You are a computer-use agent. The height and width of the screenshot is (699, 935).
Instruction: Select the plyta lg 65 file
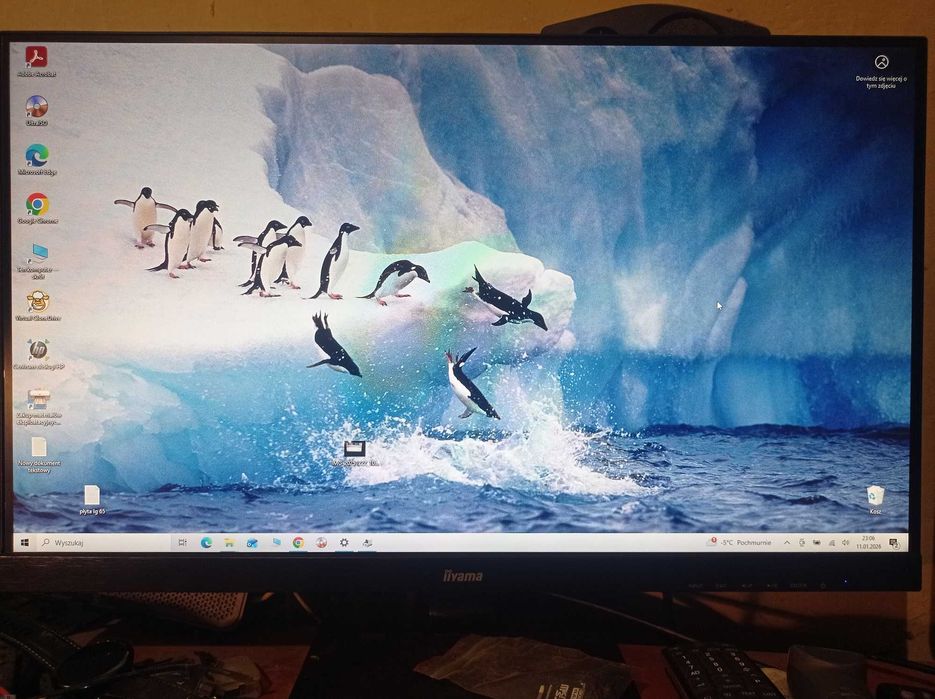[x=92, y=500]
